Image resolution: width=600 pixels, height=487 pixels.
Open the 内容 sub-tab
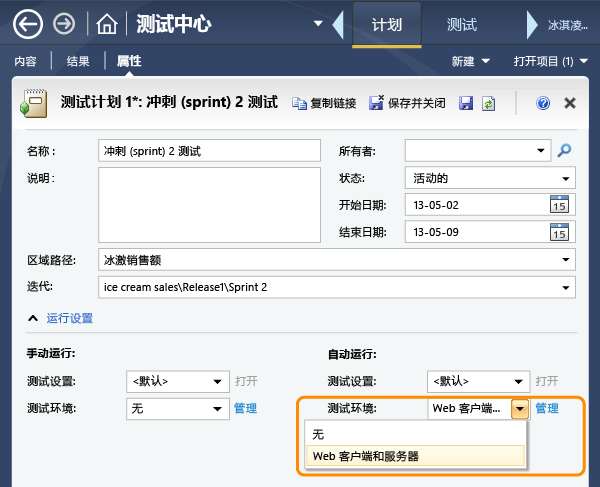[x=26, y=61]
